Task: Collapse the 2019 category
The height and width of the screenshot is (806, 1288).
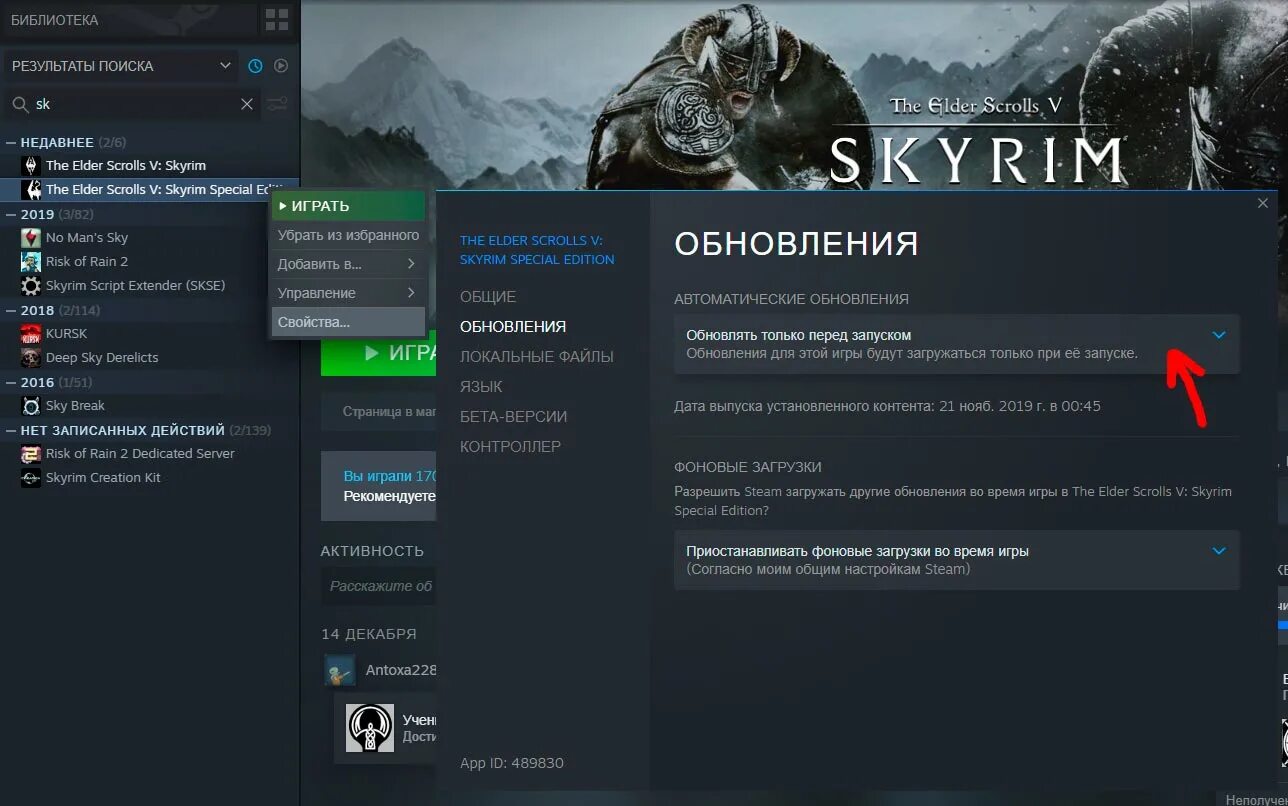Action: [x=11, y=214]
